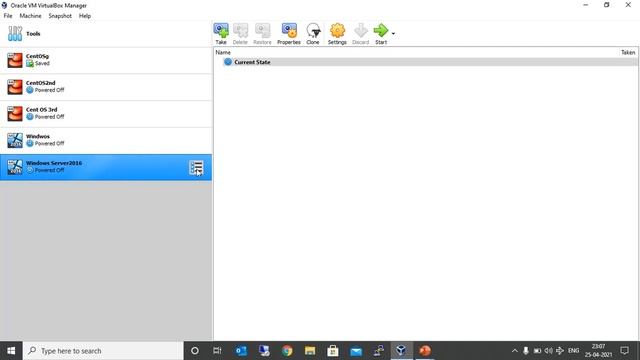Click the Taken column header
Screen dimensions: 640x360
pyautogui.click(x=628, y=53)
